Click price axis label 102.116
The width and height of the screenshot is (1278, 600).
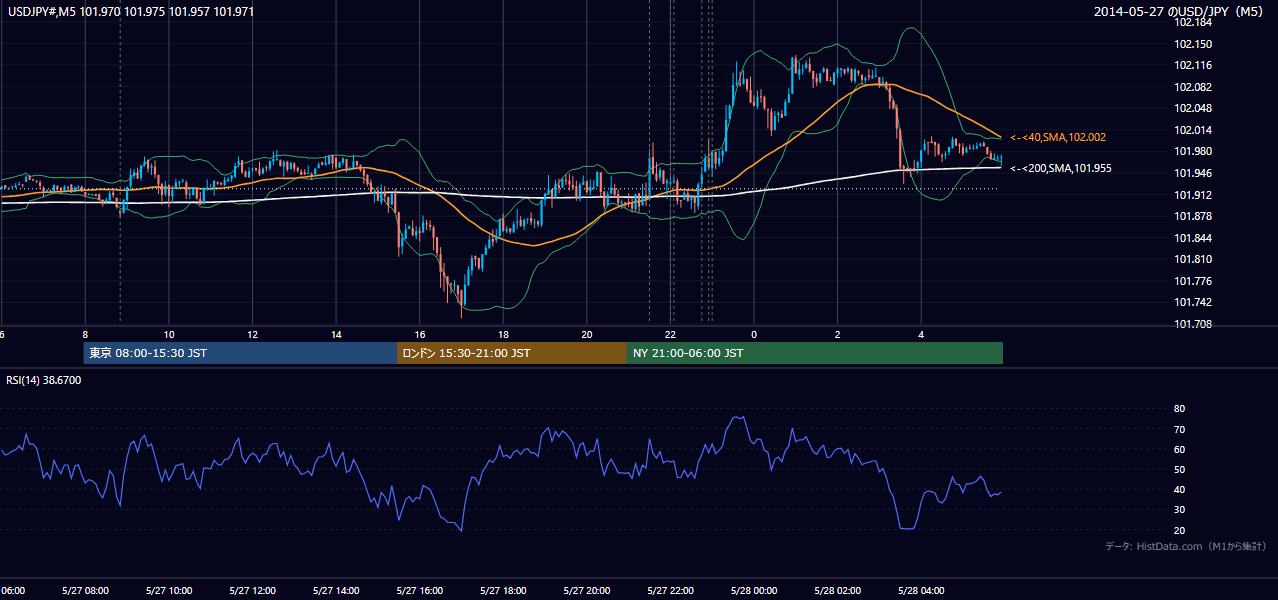click(1194, 65)
